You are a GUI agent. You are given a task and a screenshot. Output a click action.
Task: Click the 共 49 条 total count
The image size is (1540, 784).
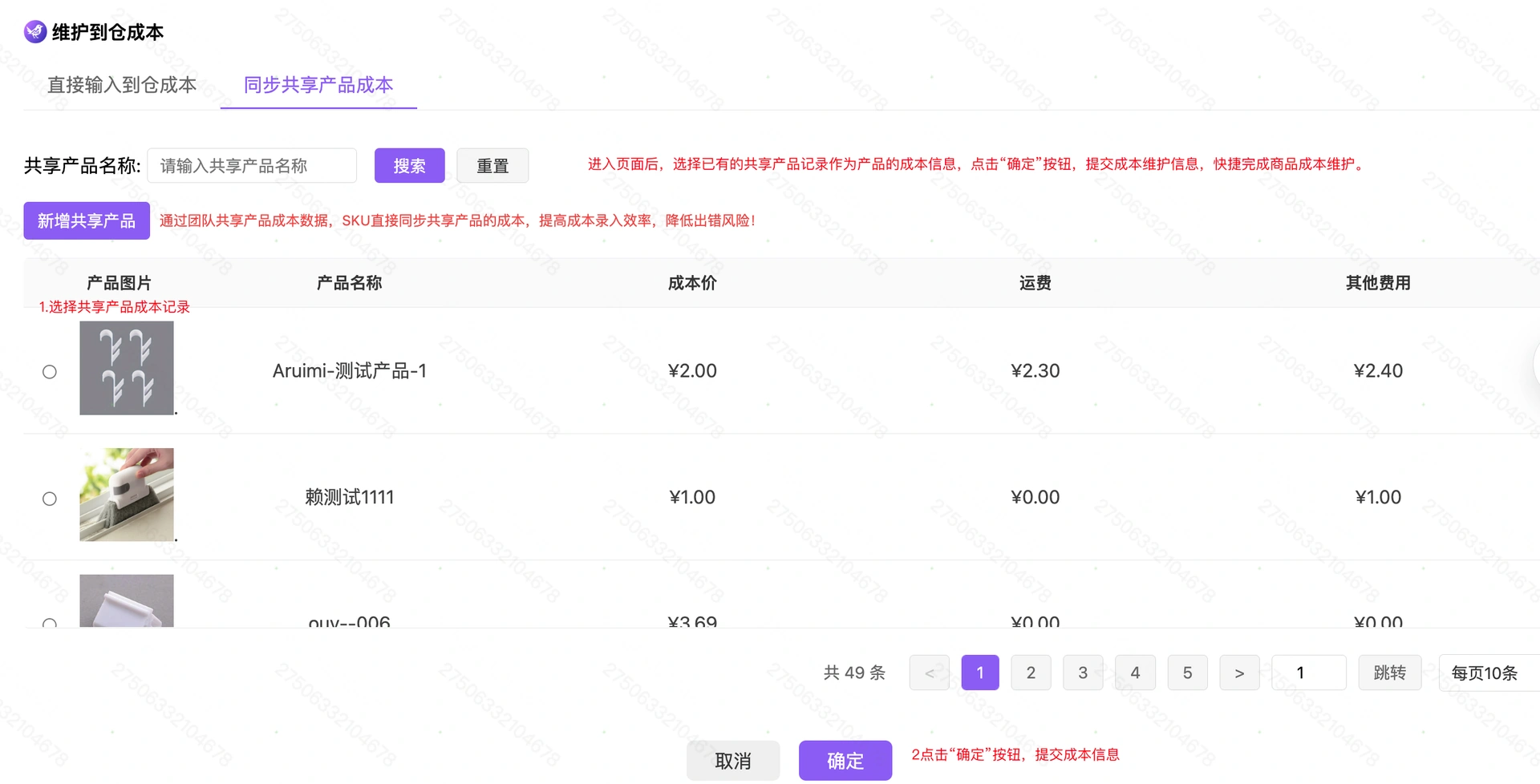854,673
